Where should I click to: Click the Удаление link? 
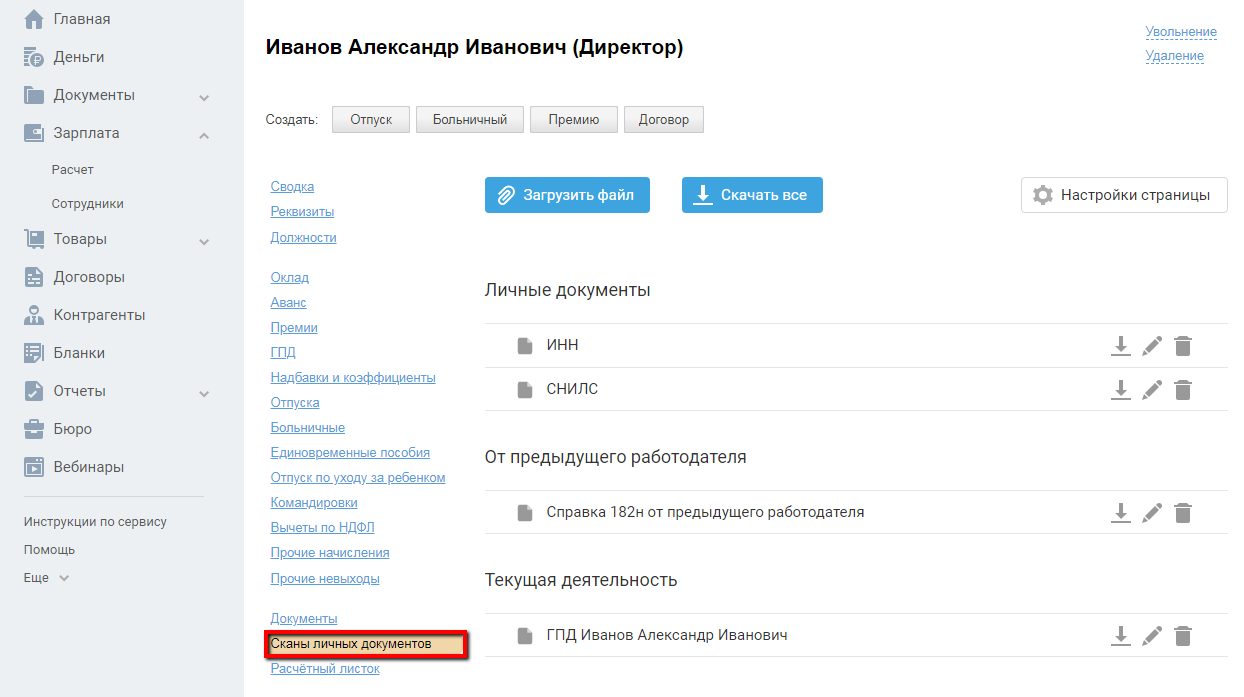[1175, 56]
